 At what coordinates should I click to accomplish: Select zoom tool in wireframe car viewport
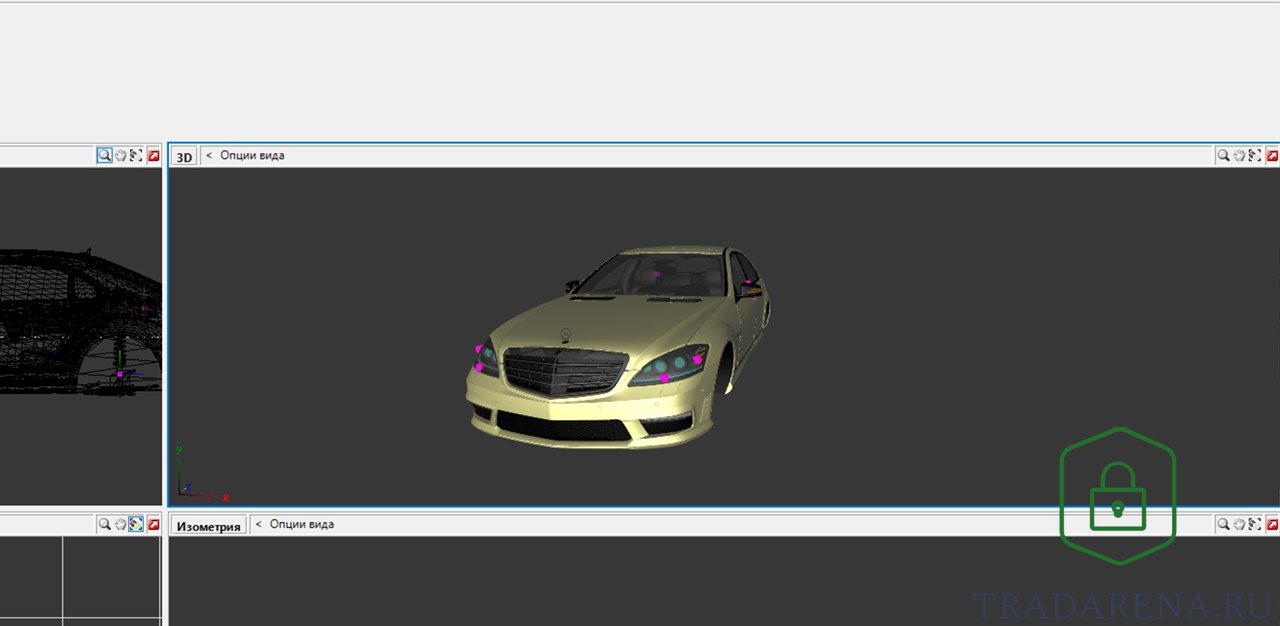pos(104,156)
